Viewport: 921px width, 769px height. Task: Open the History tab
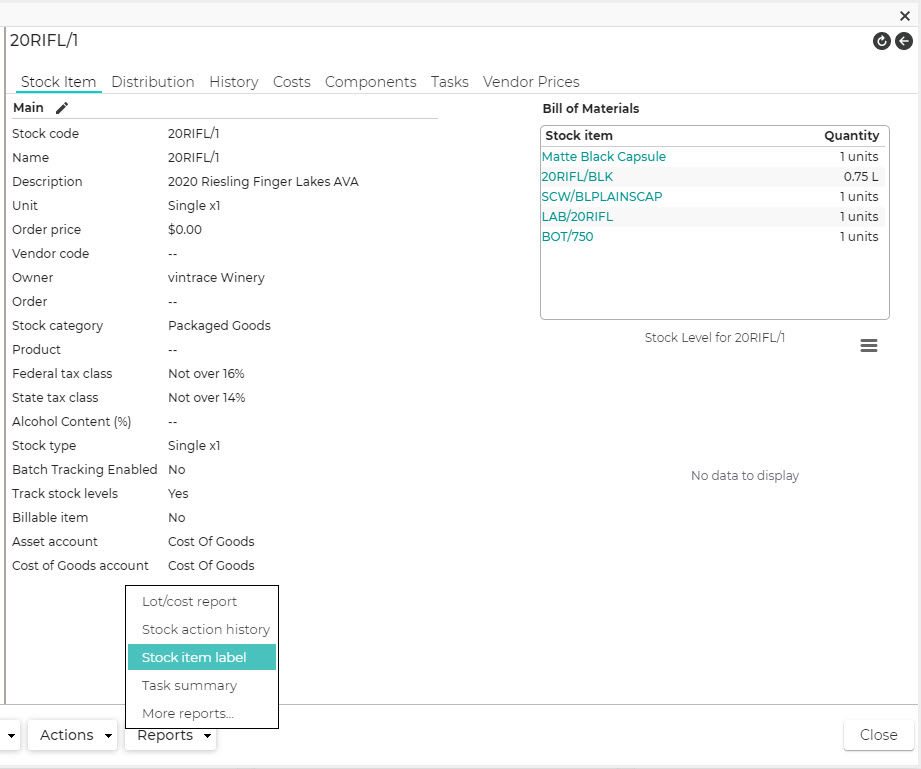(234, 82)
